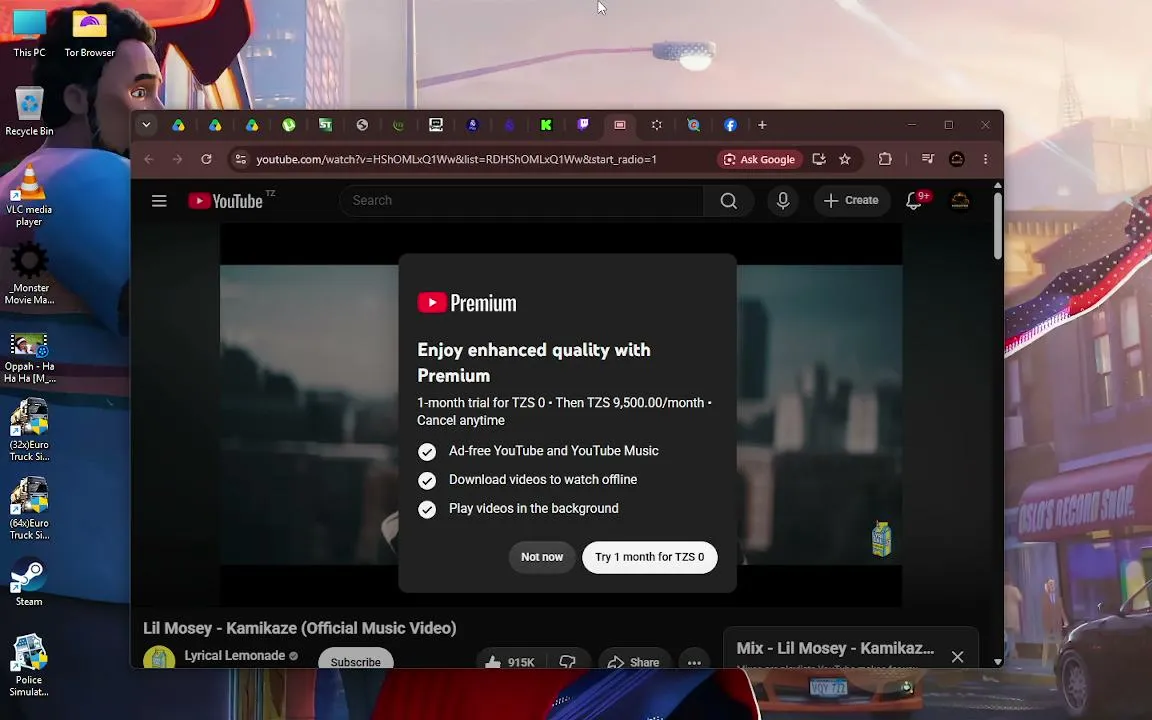
Task: Reload the YouTube page
Action: coord(206,159)
